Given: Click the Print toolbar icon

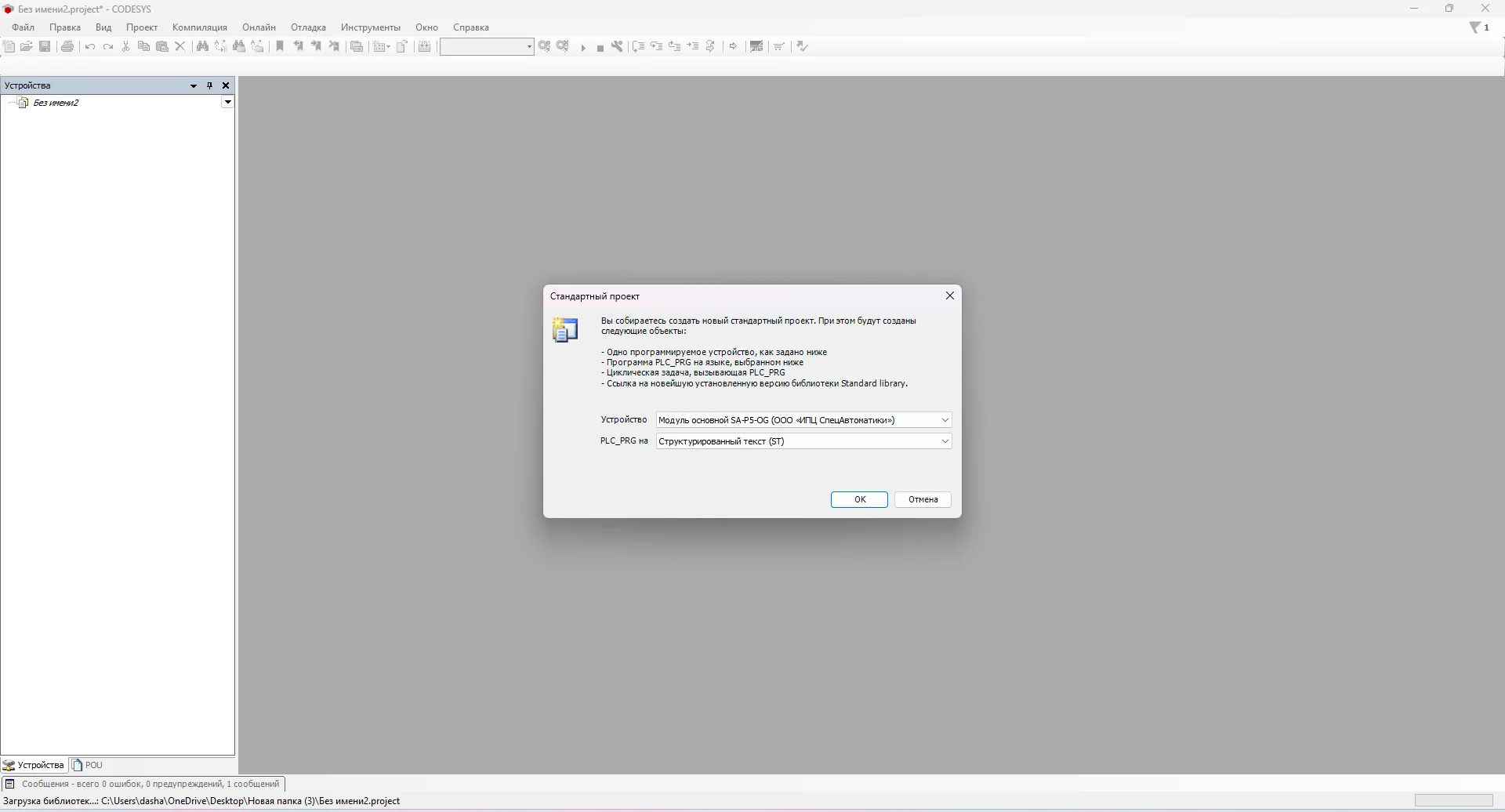Looking at the screenshot, I should (x=68, y=47).
